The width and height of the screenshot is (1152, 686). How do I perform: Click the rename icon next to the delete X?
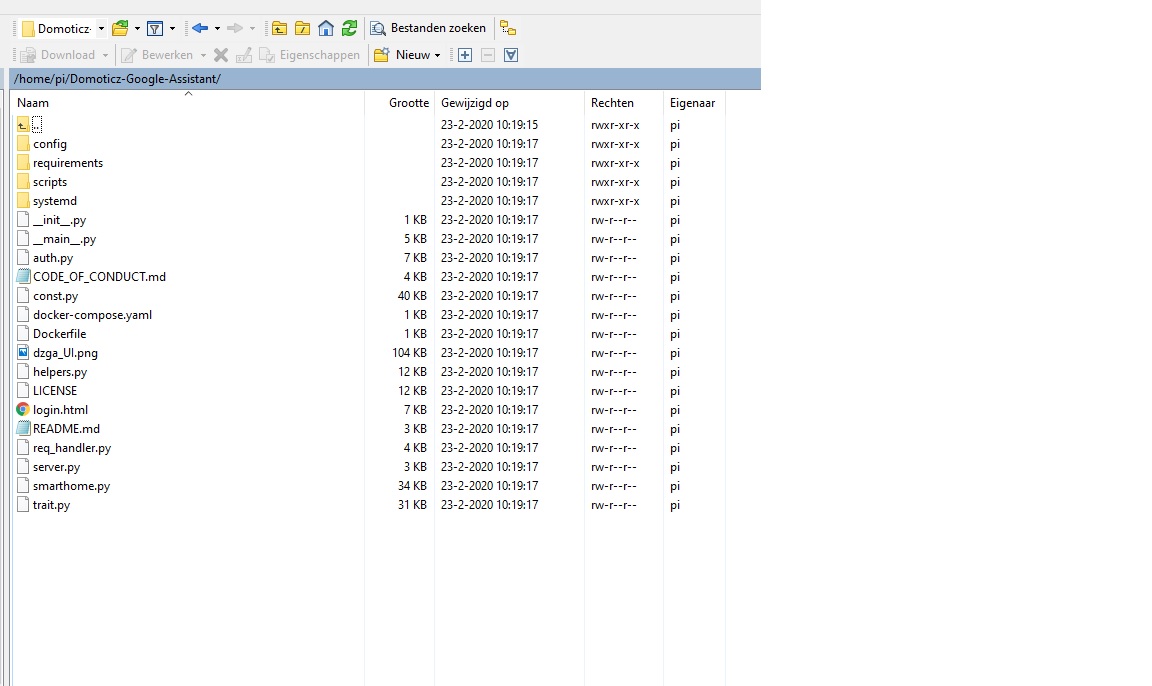coord(244,55)
